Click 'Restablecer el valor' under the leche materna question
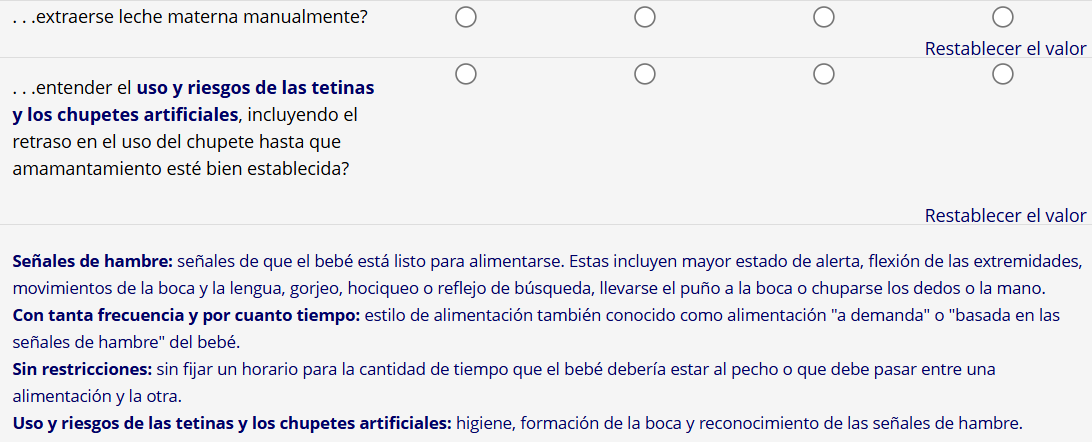 pyautogui.click(x=1005, y=48)
